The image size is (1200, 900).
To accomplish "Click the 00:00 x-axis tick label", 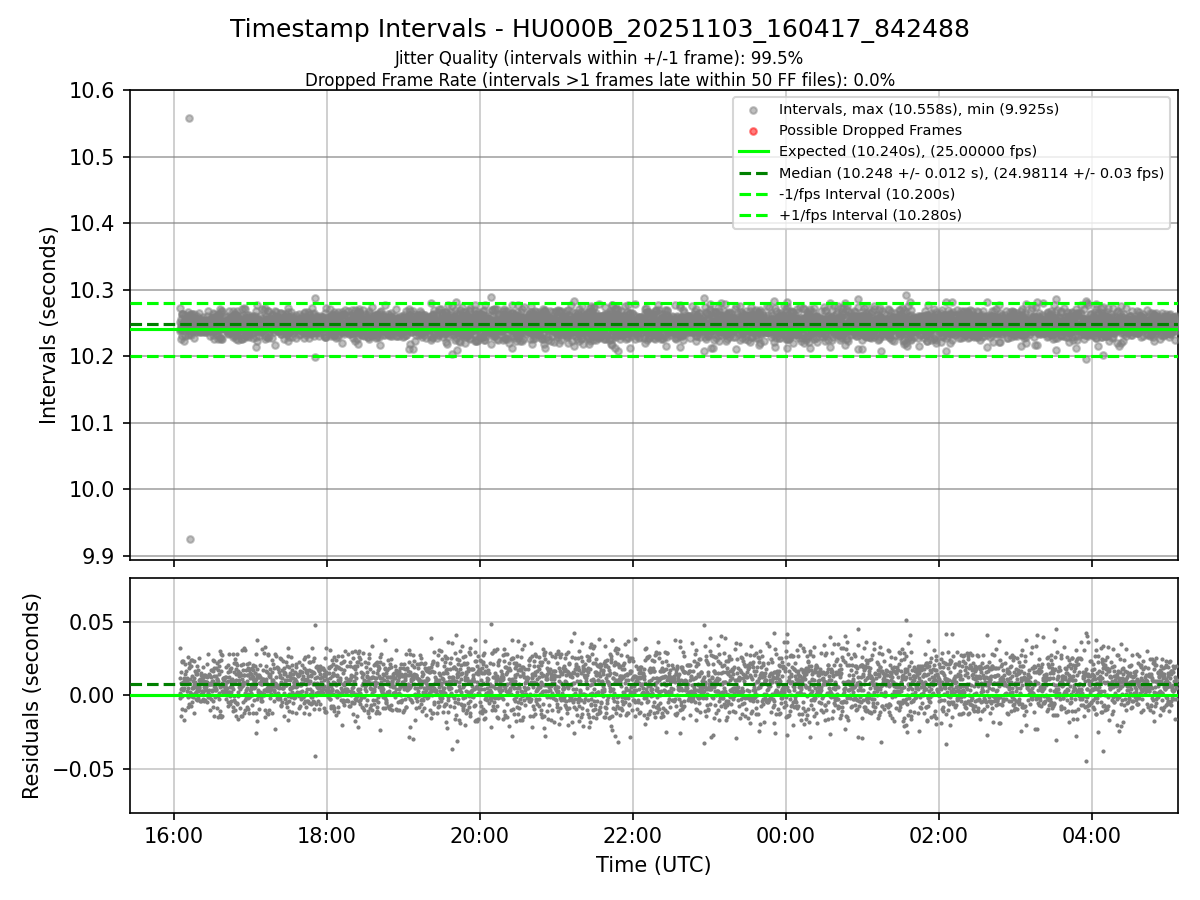I will (x=786, y=834).
